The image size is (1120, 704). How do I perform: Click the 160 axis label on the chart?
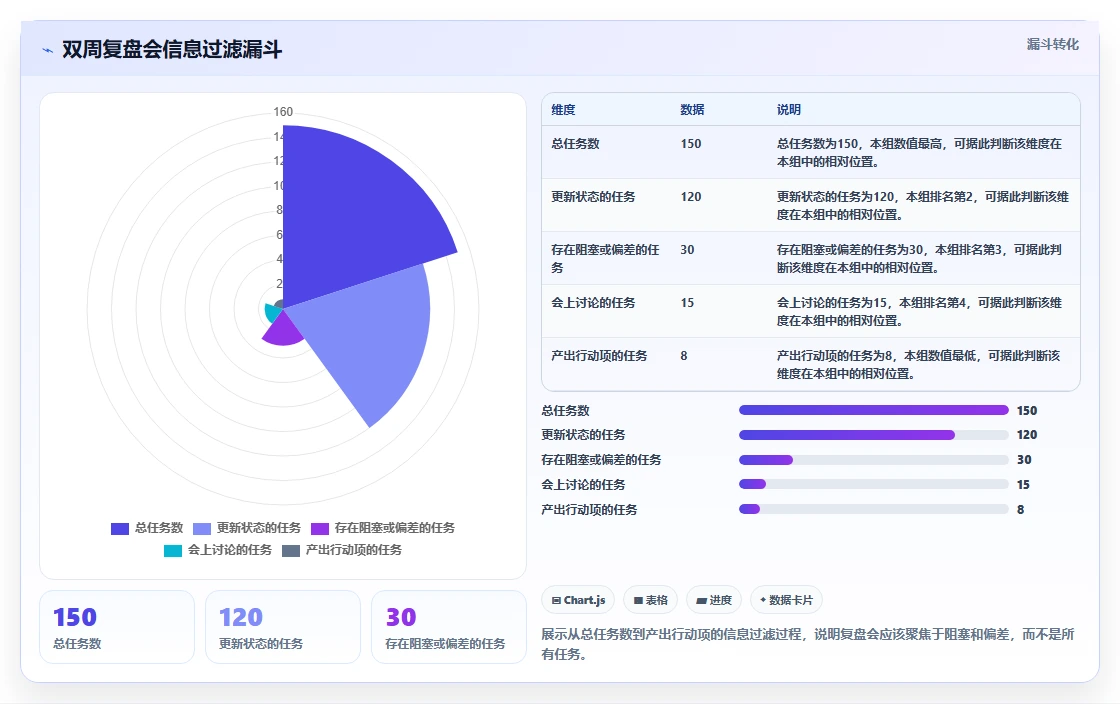tap(283, 112)
